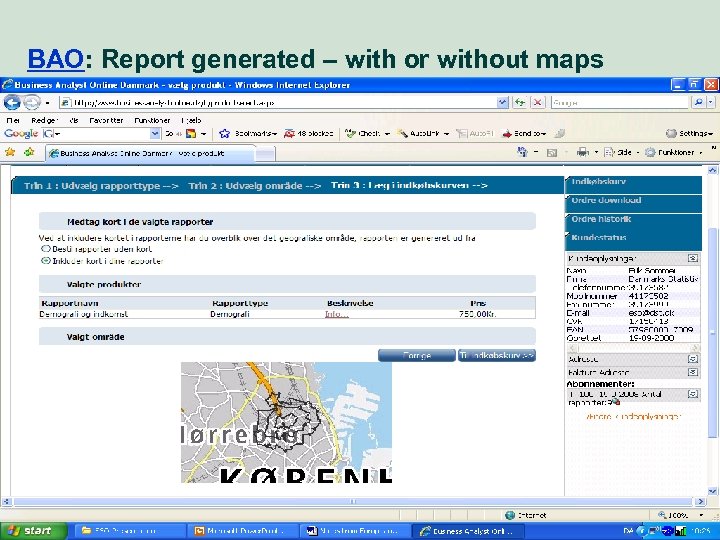Click the BAO hyperlink in slide title
720x540 pixels.
56,60
